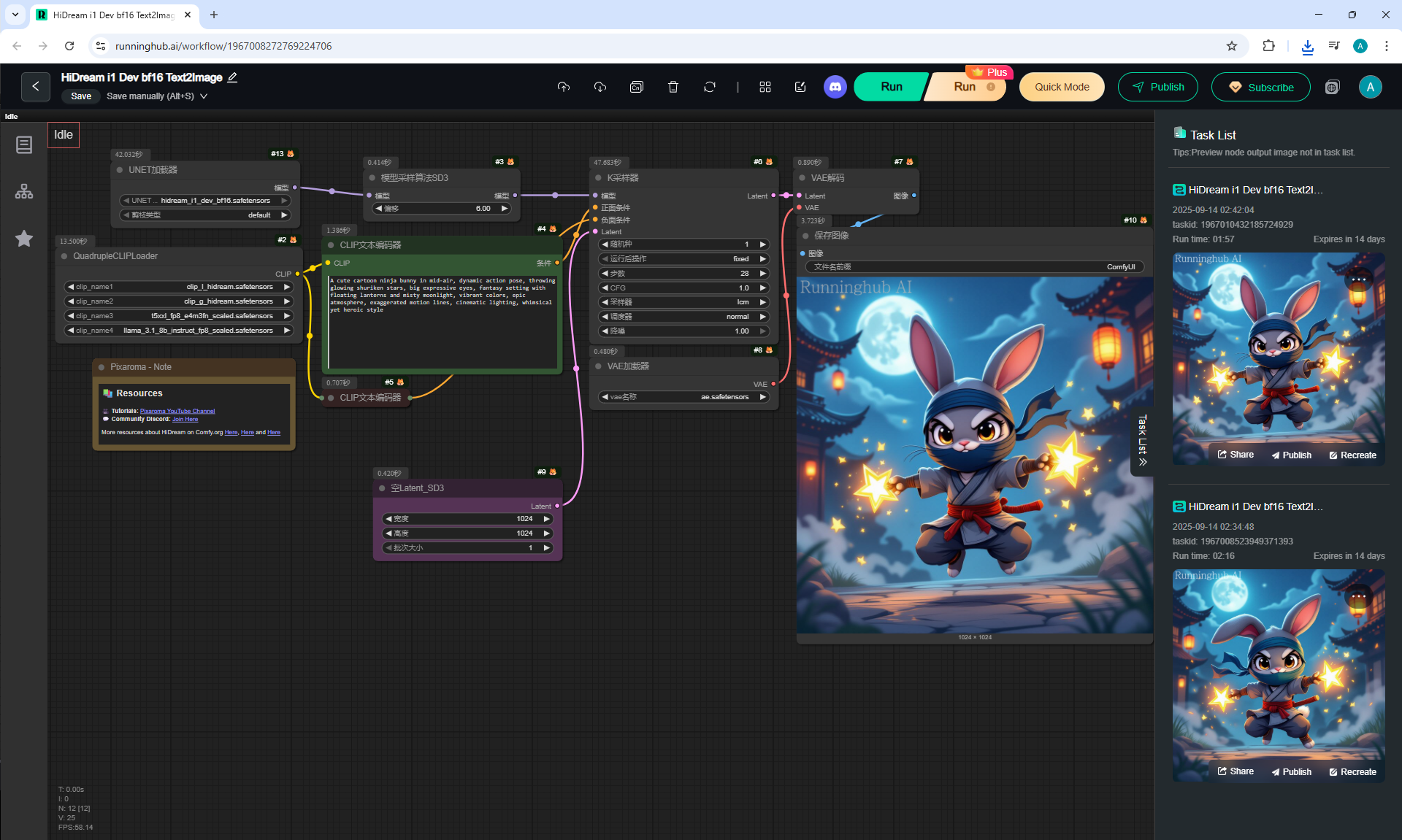Open the node tree sidebar icon
This screenshot has height=840, width=1402.
24,192
